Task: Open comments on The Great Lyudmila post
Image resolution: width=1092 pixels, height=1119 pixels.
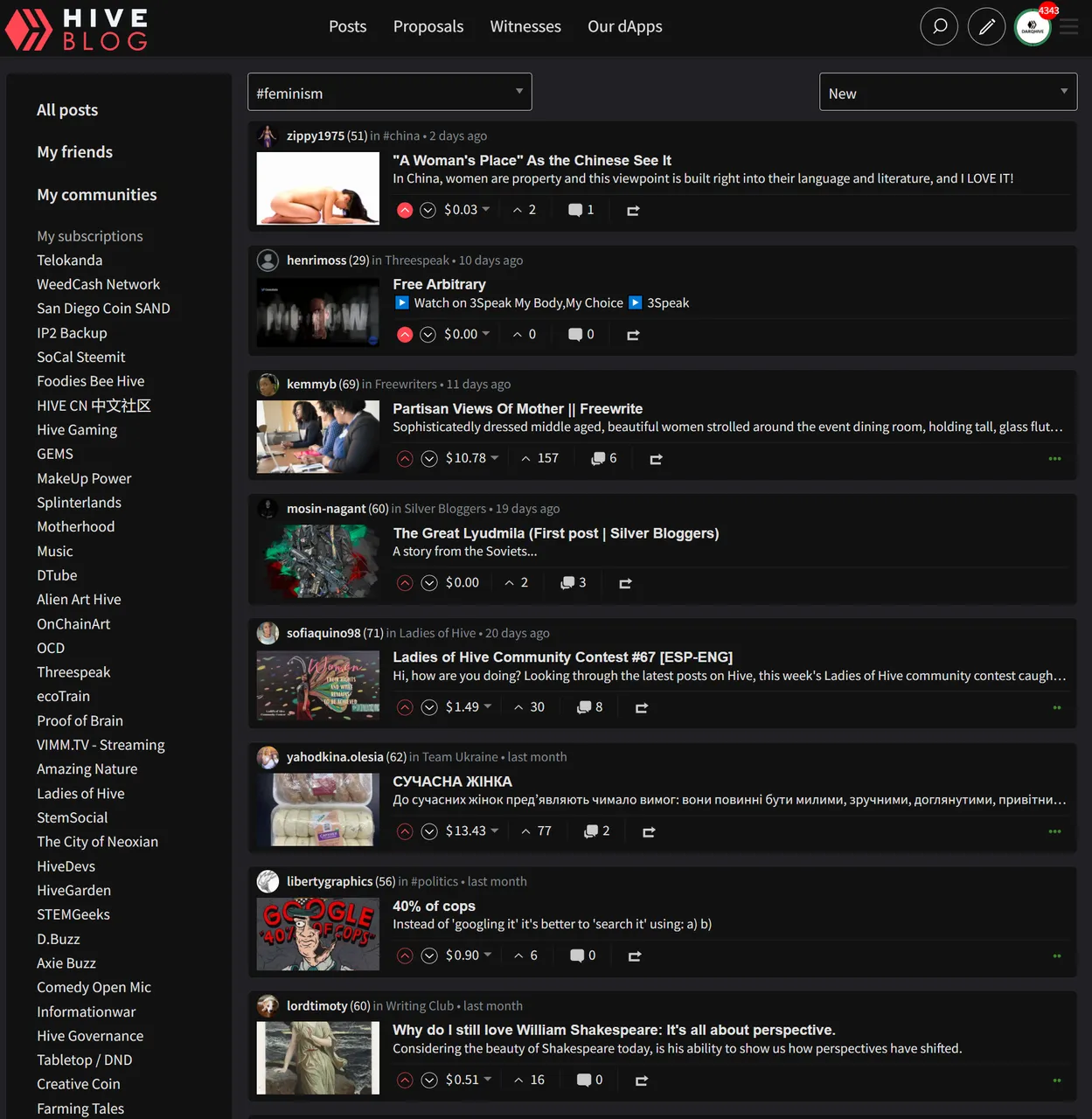Action: tap(574, 582)
